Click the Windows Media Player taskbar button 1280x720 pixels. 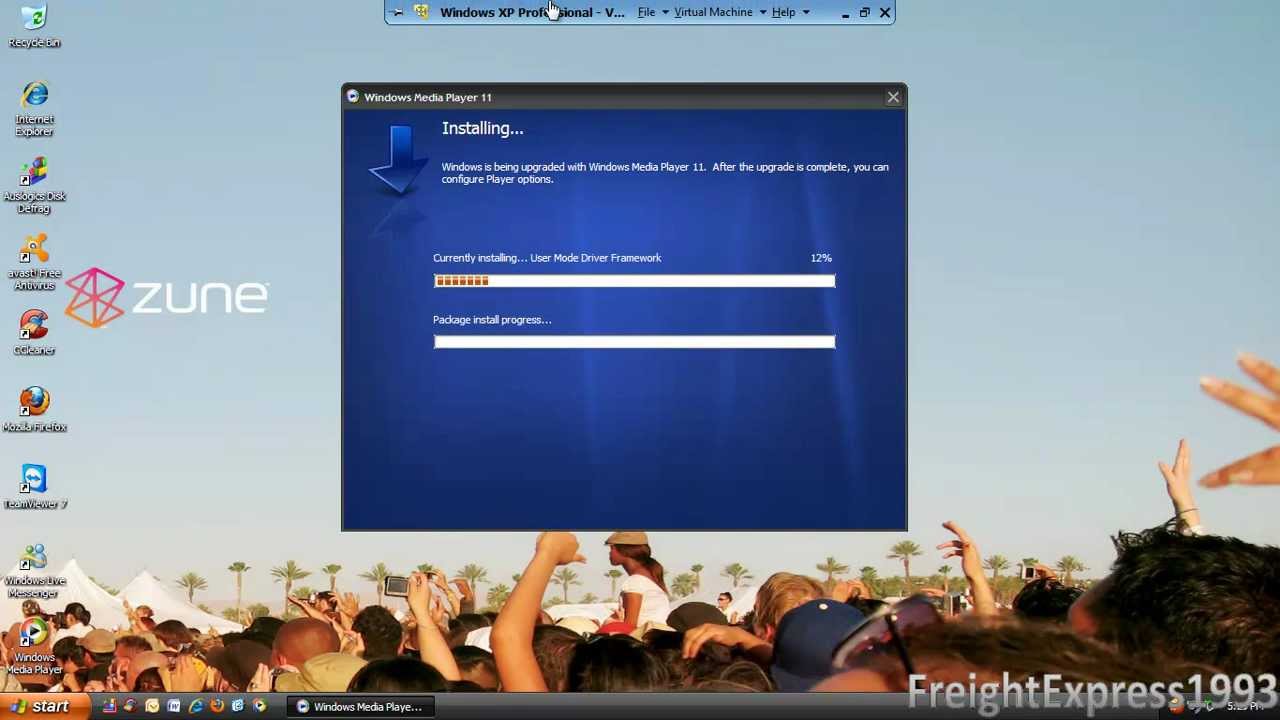coord(359,707)
